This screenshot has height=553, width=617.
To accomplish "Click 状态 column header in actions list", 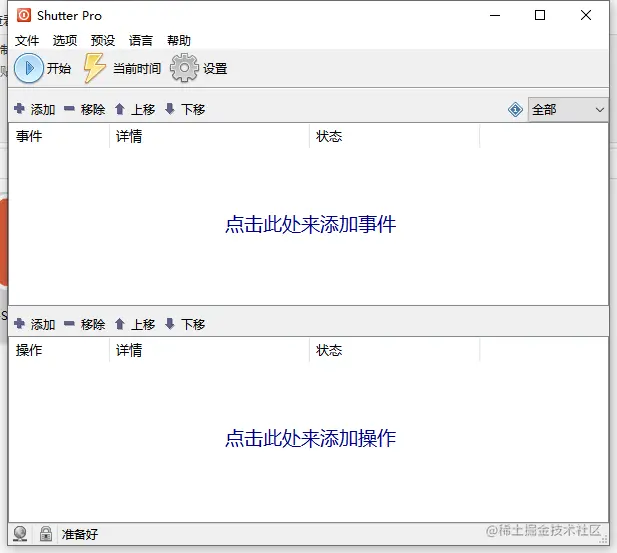I will pos(395,350).
